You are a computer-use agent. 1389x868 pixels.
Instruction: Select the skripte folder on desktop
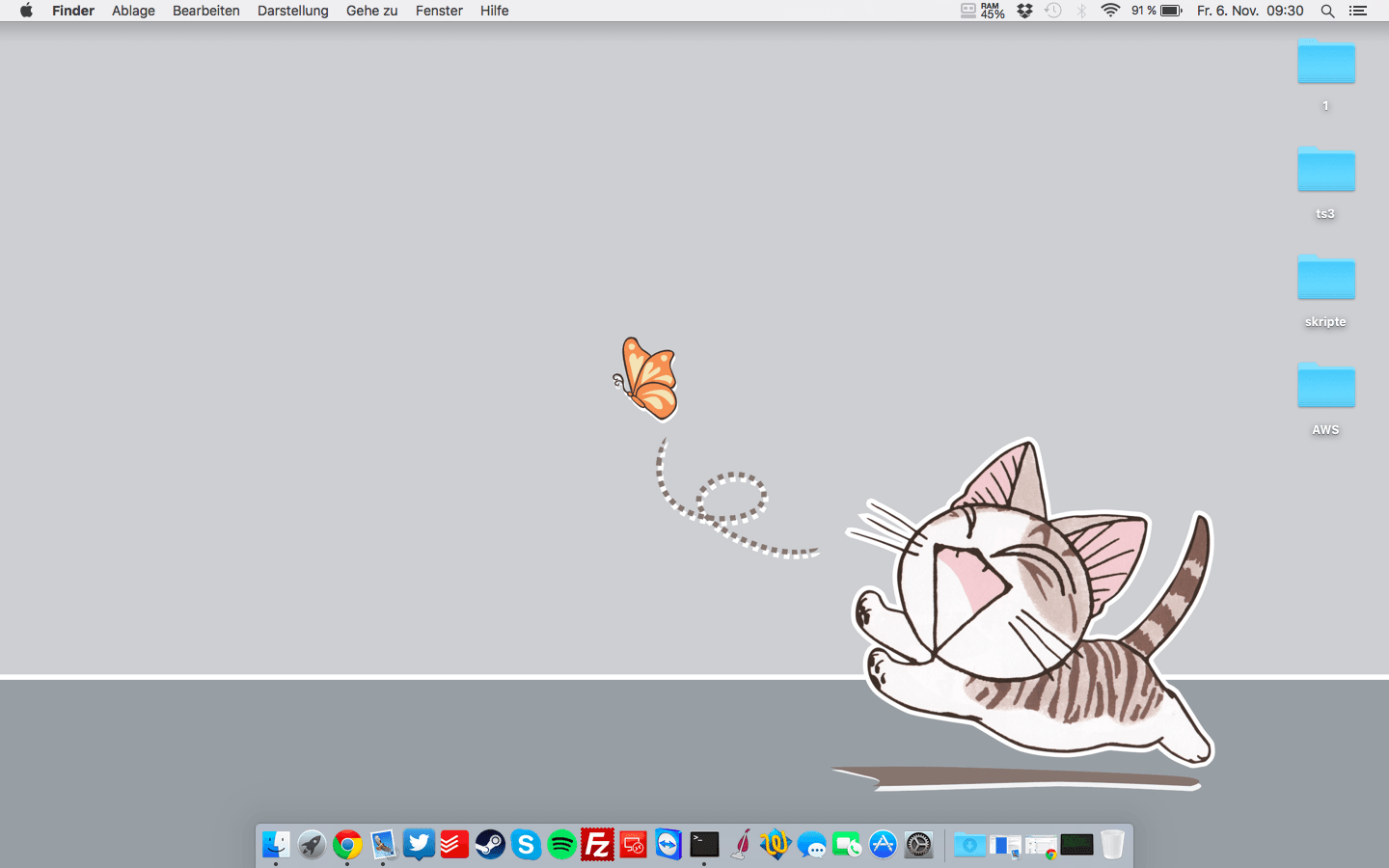coord(1325,280)
